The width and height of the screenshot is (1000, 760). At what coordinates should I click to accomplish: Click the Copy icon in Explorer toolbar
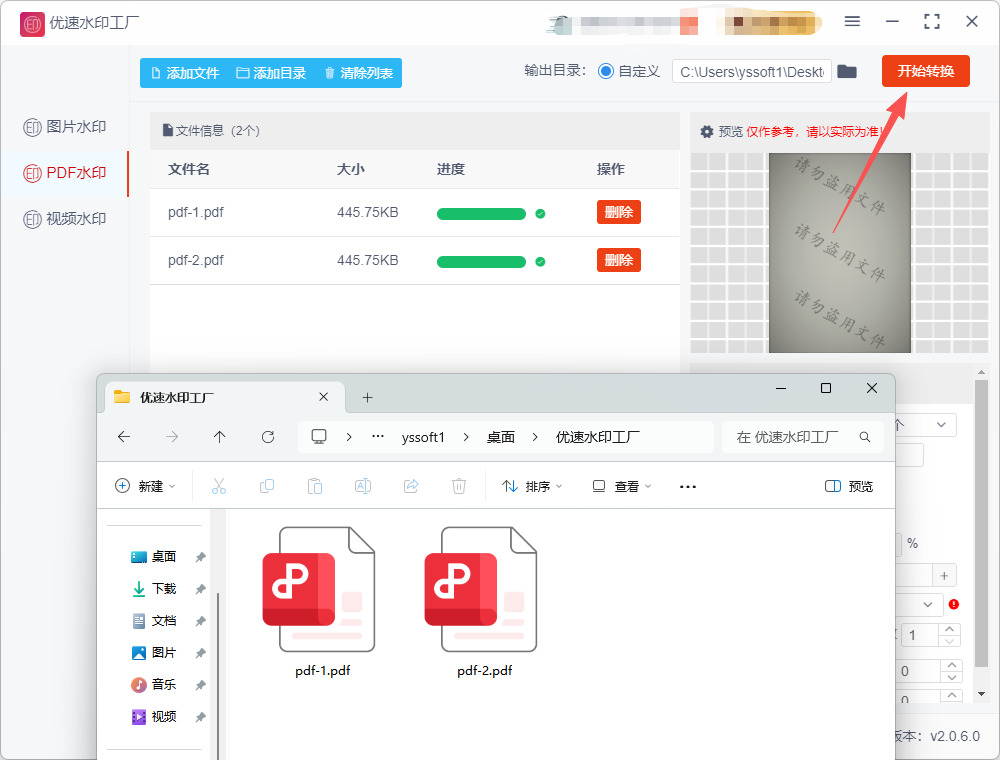click(267, 486)
